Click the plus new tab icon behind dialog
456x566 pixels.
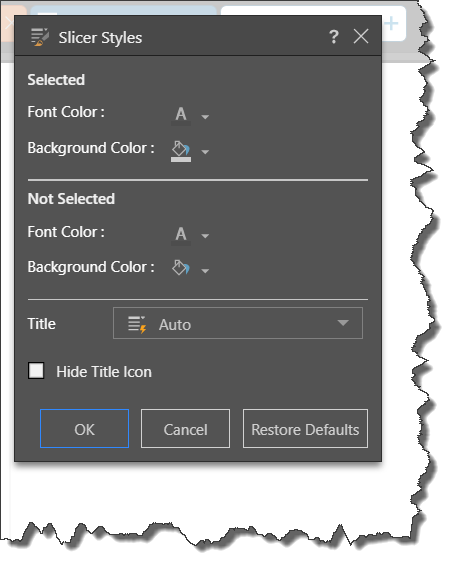coord(391,24)
